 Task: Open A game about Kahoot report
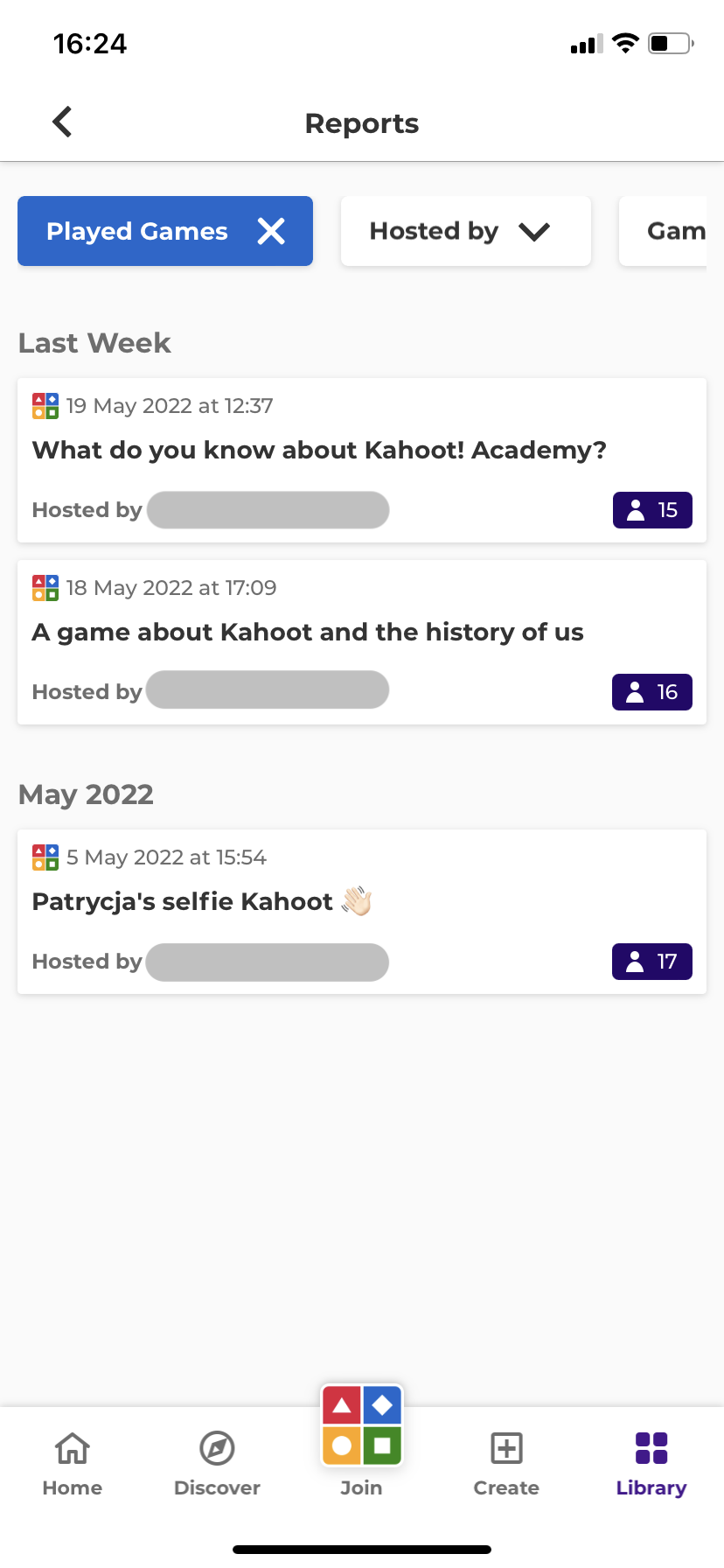coord(308,632)
